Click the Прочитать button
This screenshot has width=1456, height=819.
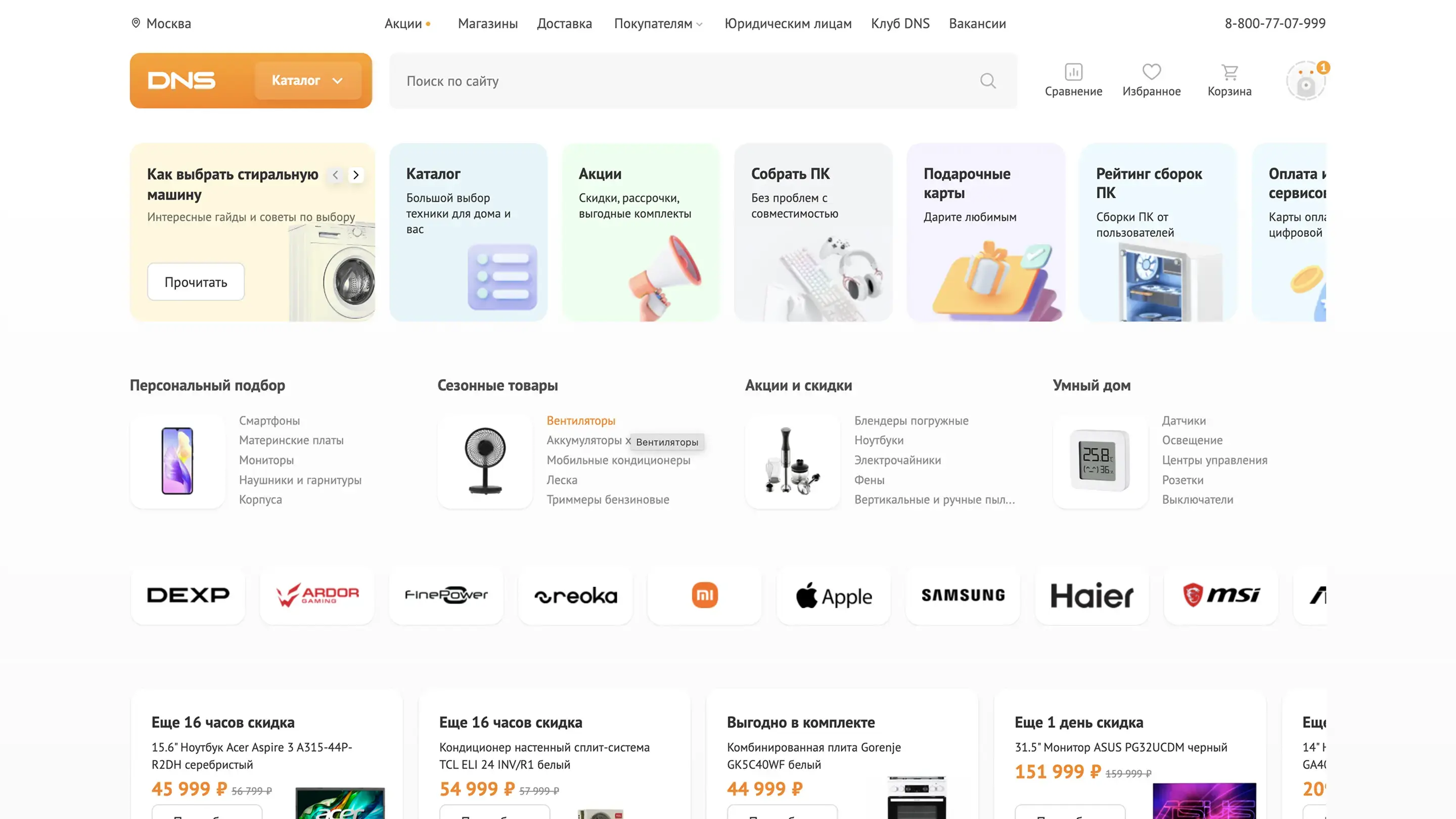tap(196, 282)
